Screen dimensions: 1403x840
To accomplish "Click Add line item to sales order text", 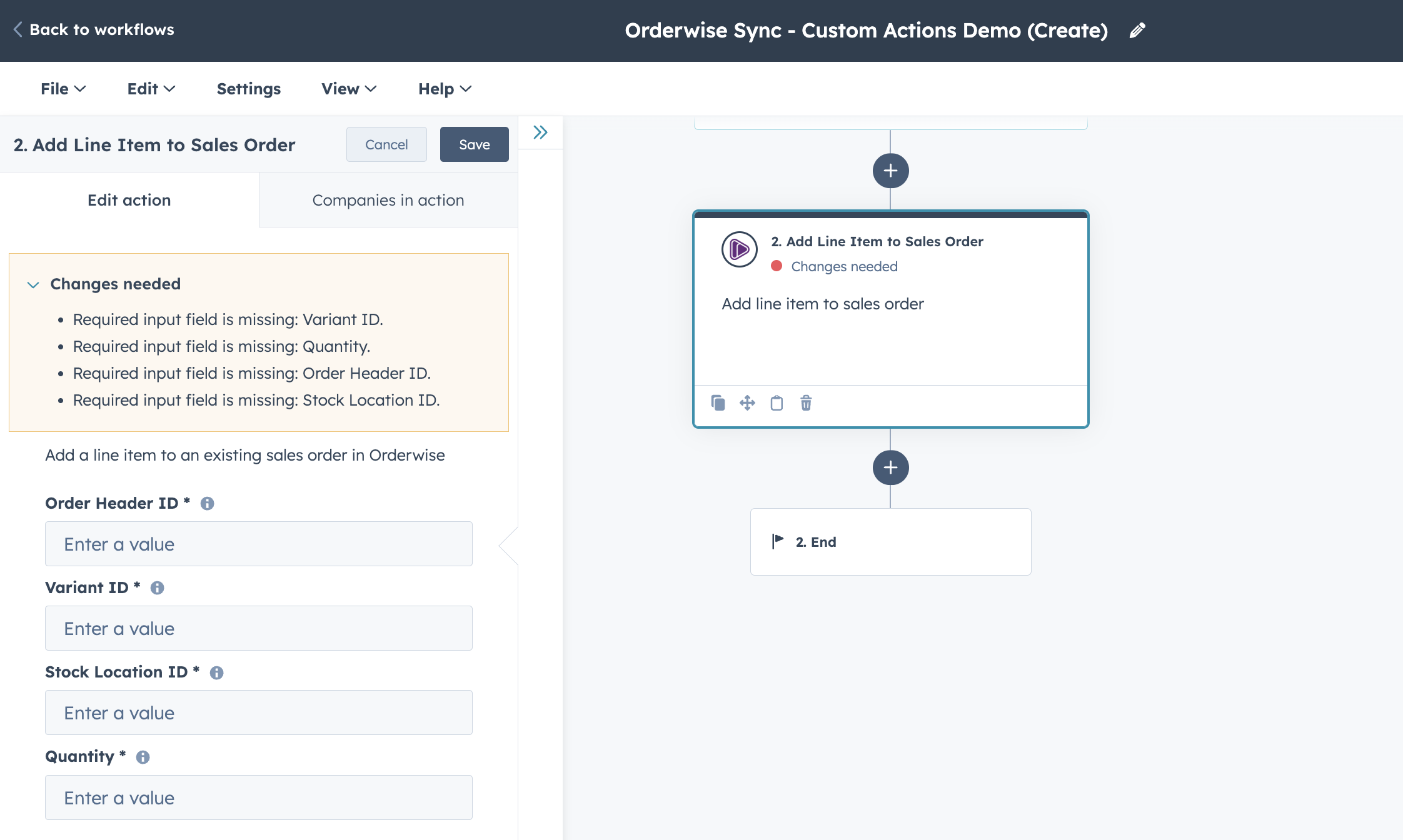I will click(x=823, y=304).
